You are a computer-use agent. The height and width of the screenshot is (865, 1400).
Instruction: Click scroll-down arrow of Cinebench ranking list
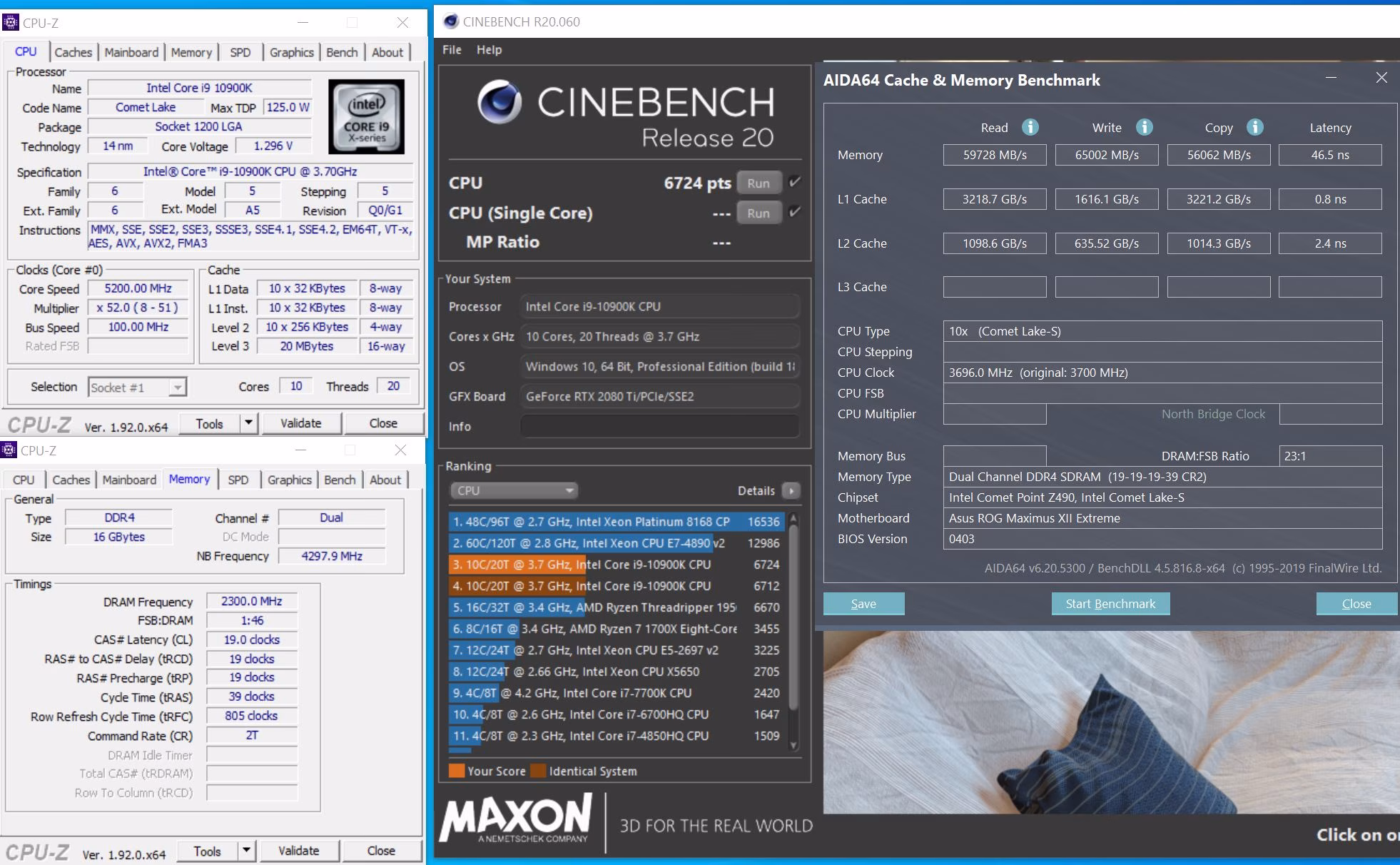793,746
